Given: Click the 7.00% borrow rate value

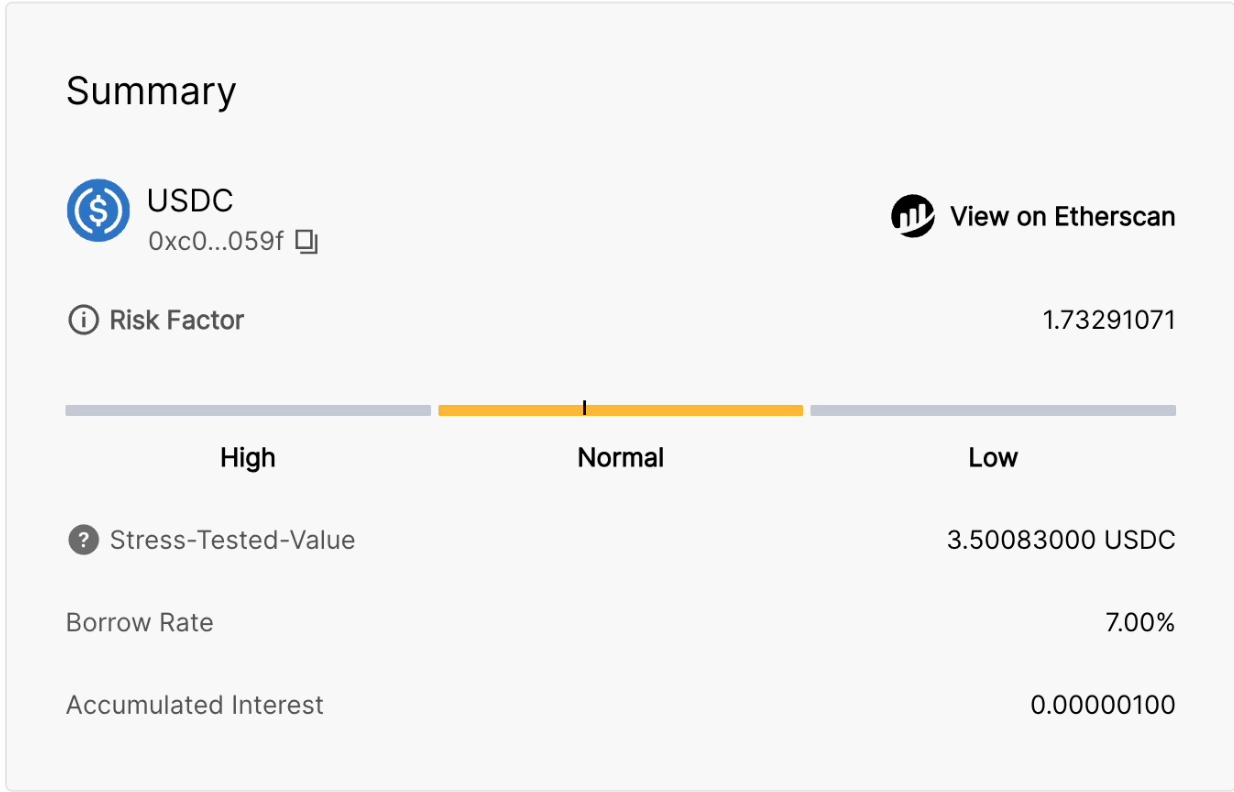Looking at the screenshot, I should coord(1140,623).
